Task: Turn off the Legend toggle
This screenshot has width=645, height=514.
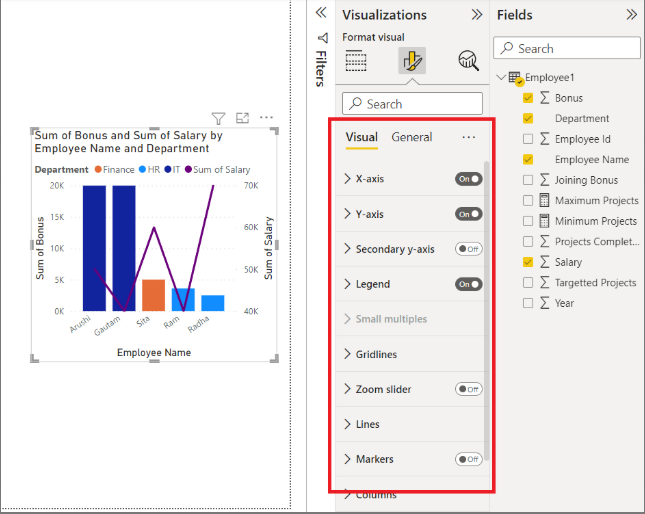Action: tap(469, 284)
